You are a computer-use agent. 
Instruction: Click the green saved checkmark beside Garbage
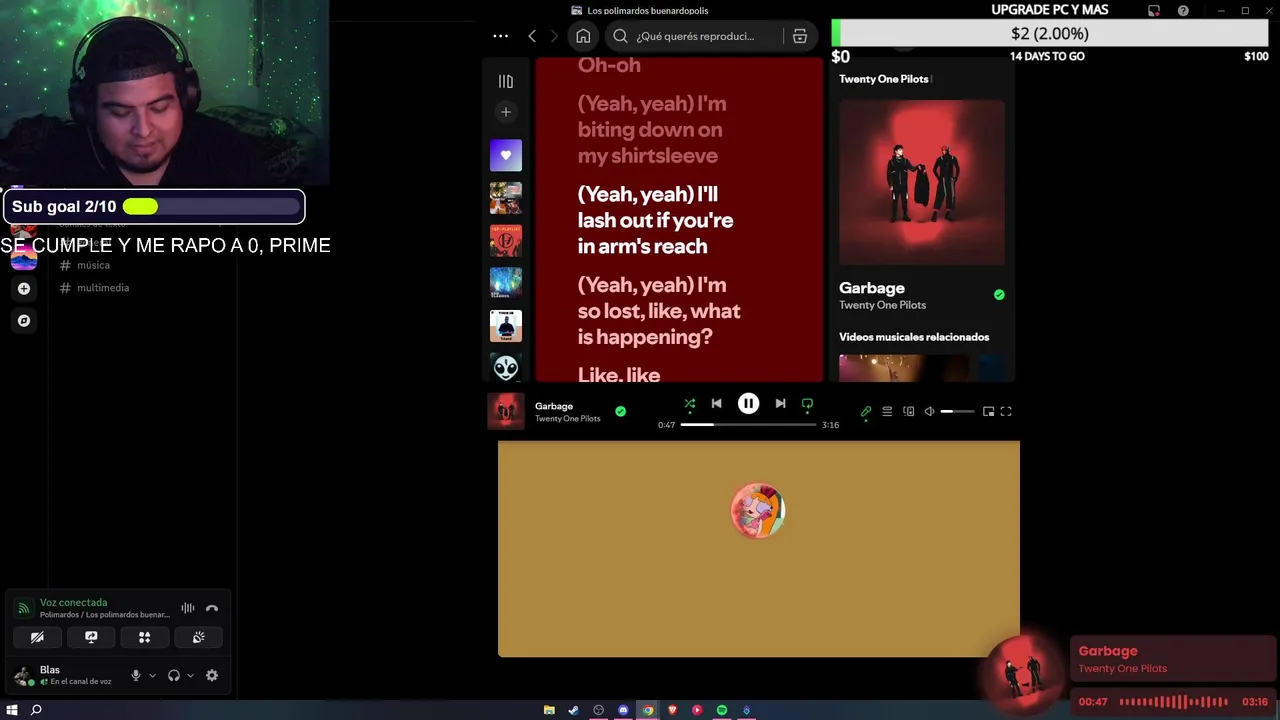tap(620, 411)
